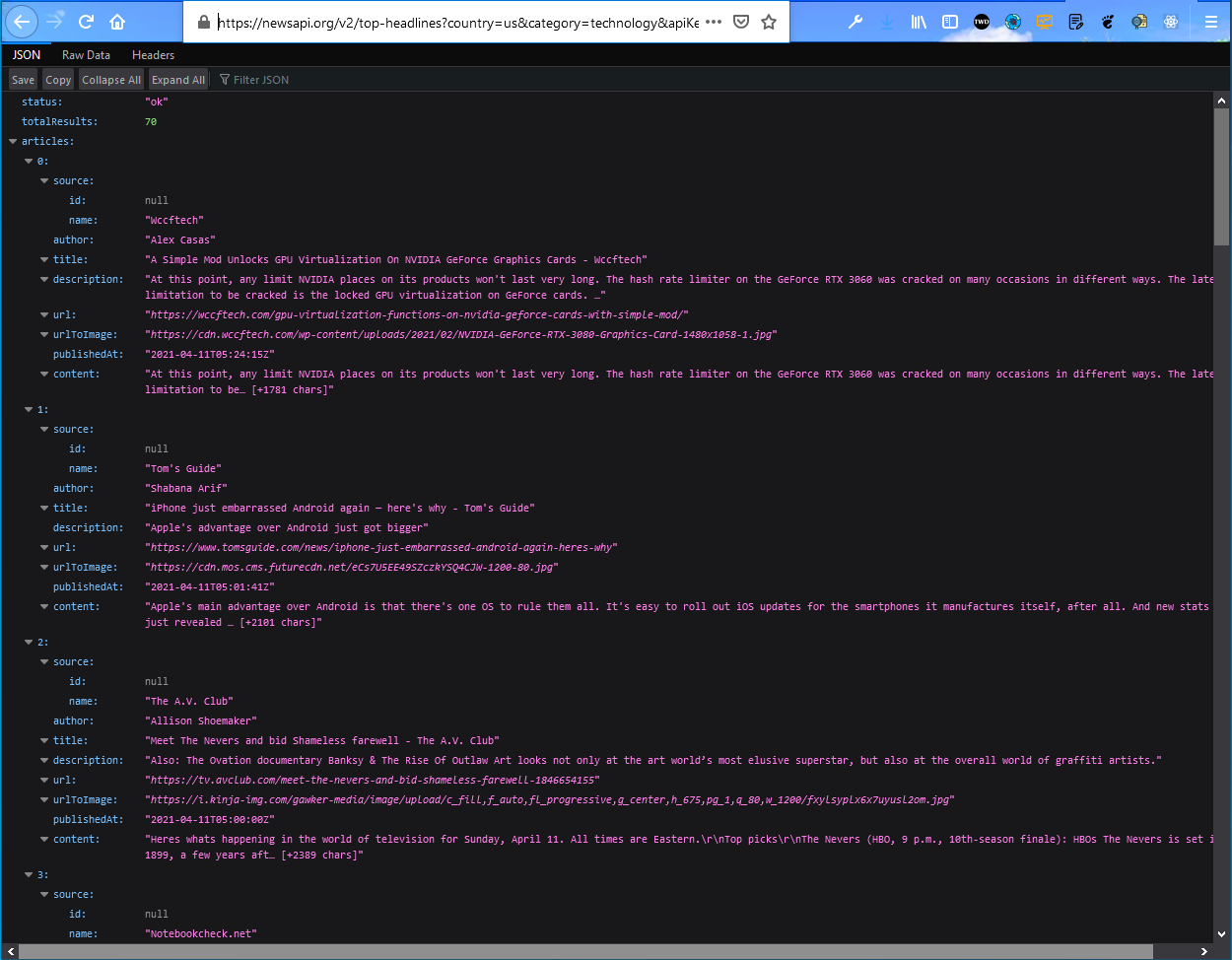
Task: Click the futurecdn.net urlToImage value
Action: point(351,568)
